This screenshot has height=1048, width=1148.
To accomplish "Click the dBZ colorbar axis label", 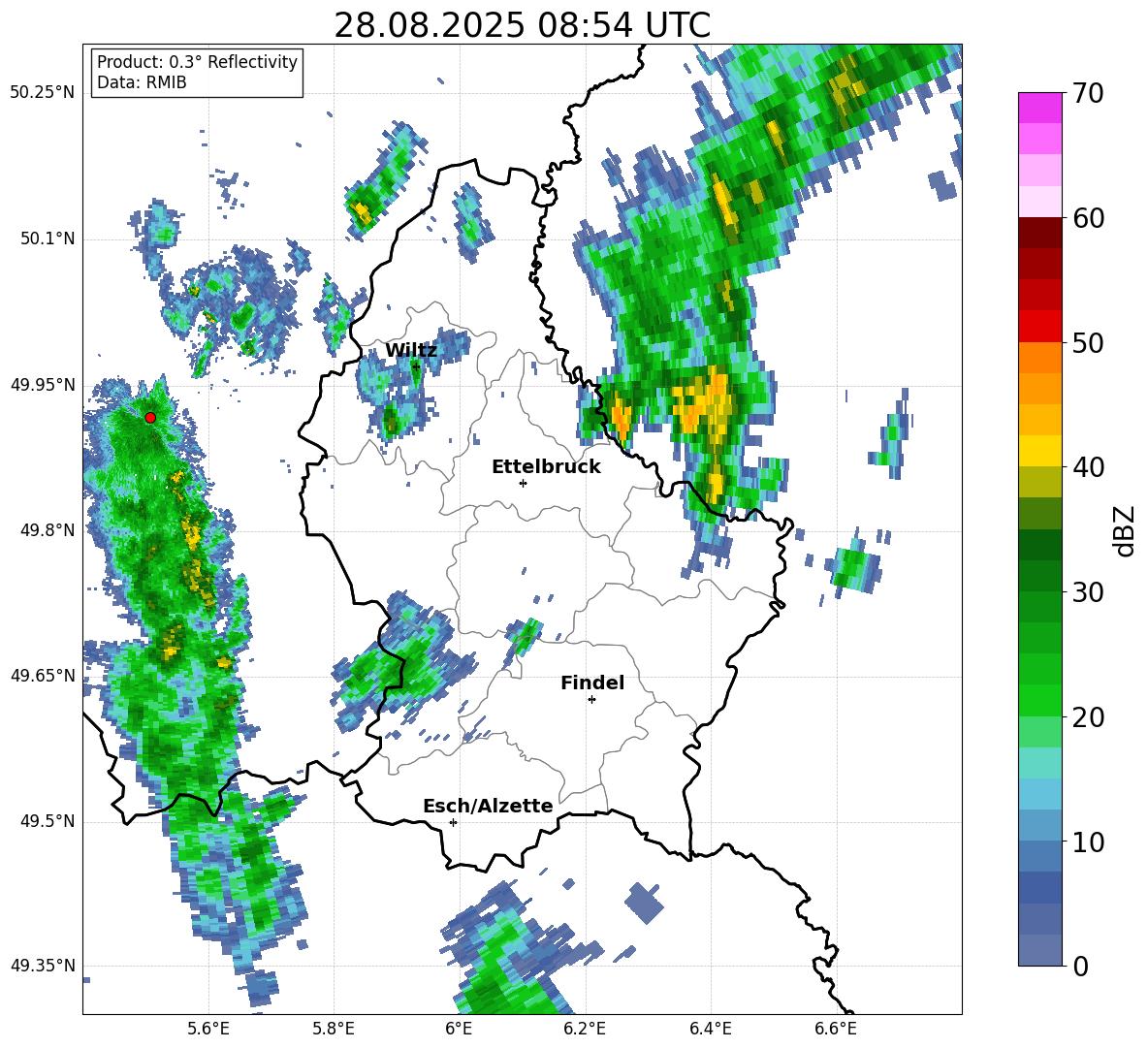I will coord(1126,530).
